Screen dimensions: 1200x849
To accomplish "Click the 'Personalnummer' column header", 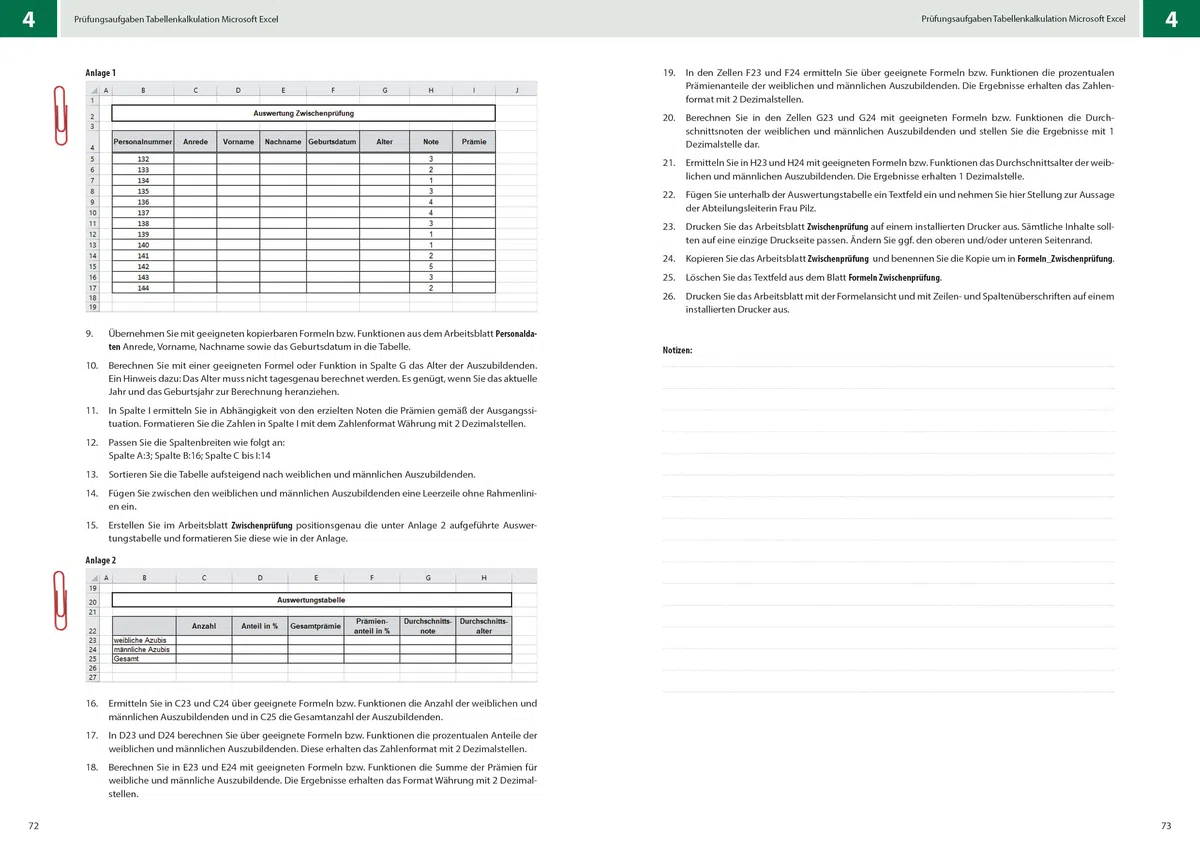I will tap(143, 142).
